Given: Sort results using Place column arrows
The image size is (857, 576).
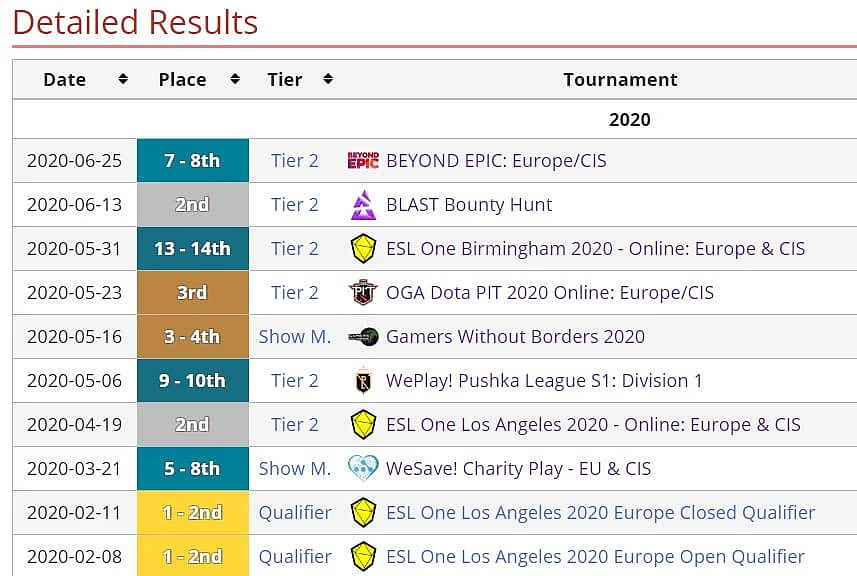Looking at the screenshot, I should click(235, 79).
